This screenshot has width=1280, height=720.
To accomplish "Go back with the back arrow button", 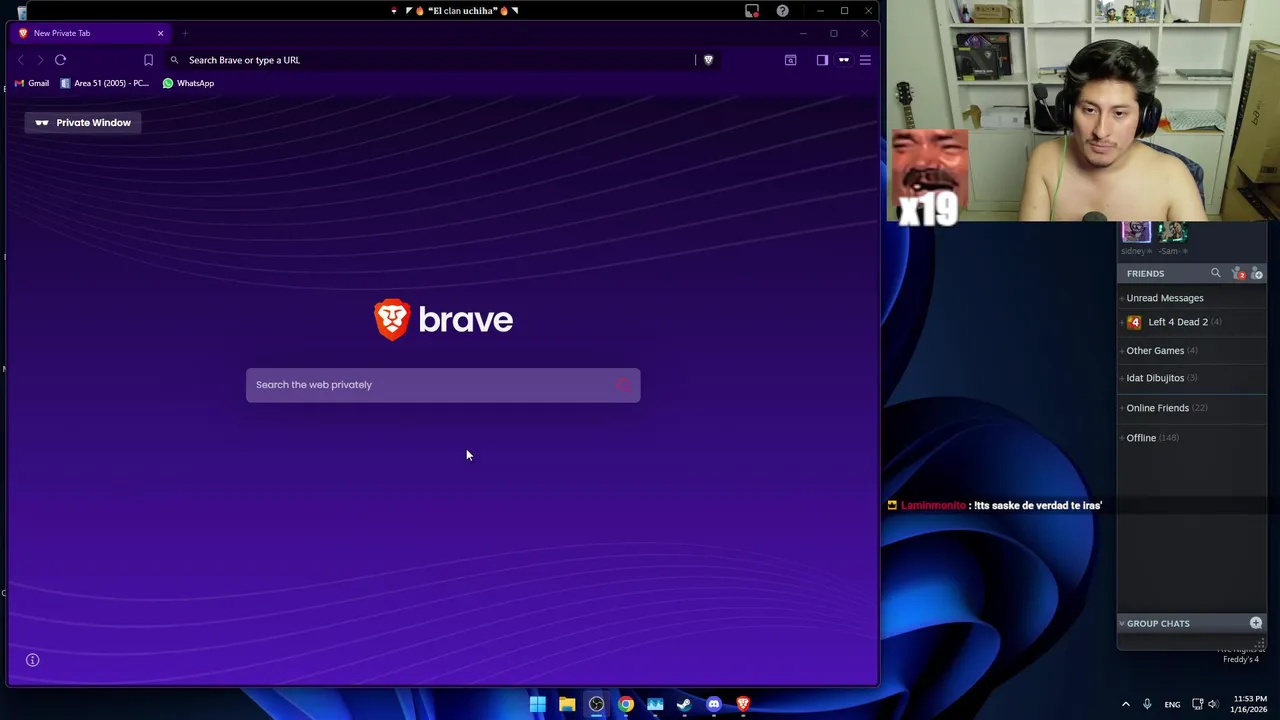I will (x=20, y=60).
